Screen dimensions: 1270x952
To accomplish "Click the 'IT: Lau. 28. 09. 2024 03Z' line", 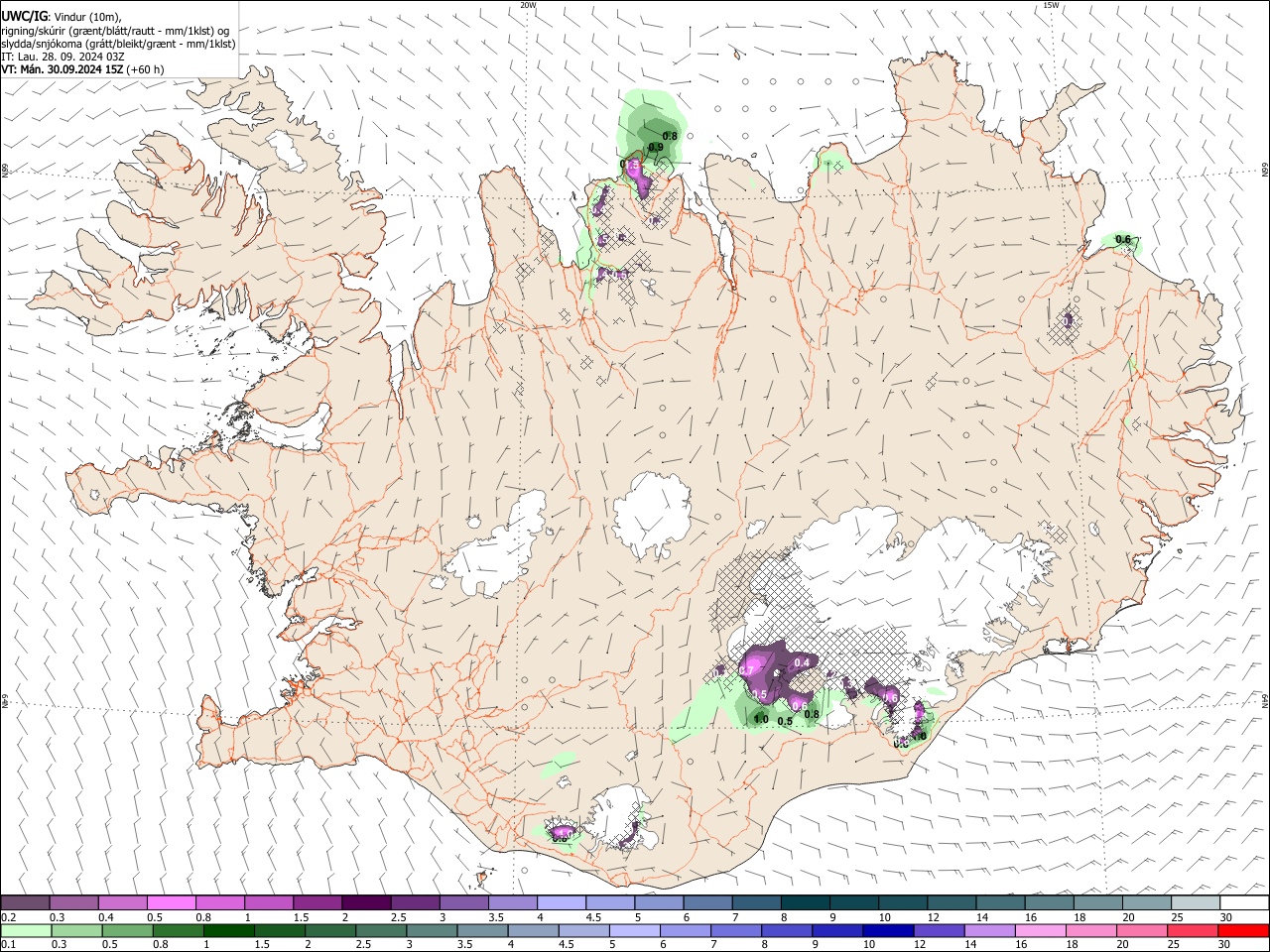I will coord(63,57).
